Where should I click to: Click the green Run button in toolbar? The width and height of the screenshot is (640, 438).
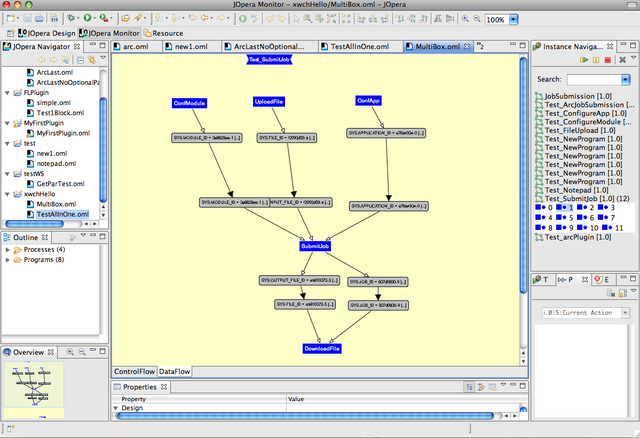[x=87, y=18]
